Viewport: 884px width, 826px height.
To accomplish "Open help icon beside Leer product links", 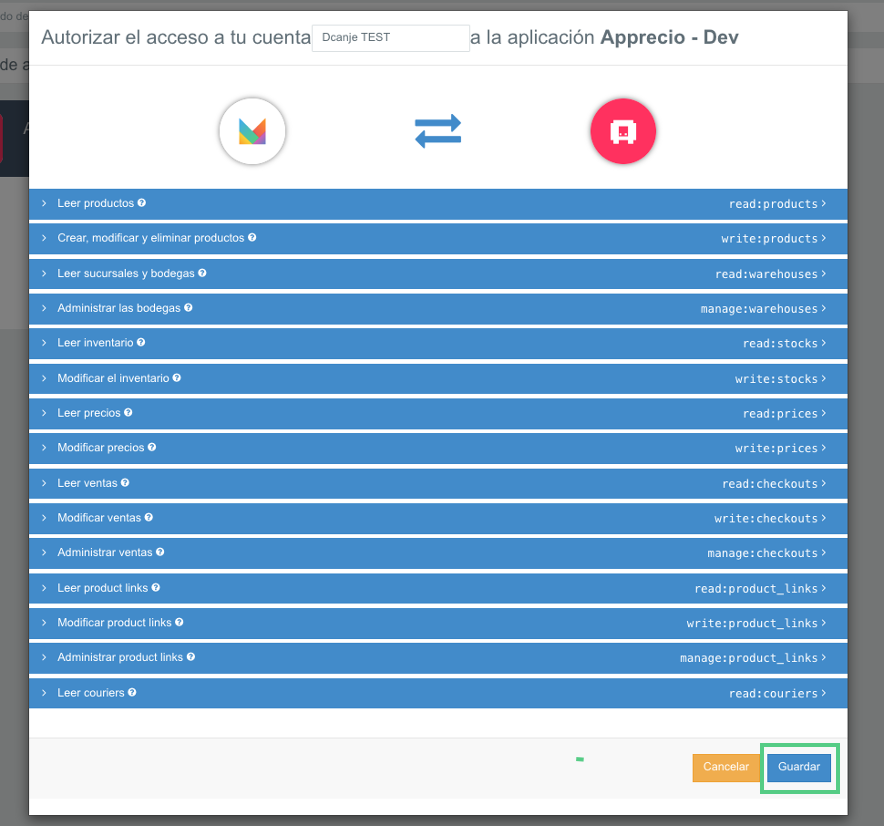I will coord(156,588).
